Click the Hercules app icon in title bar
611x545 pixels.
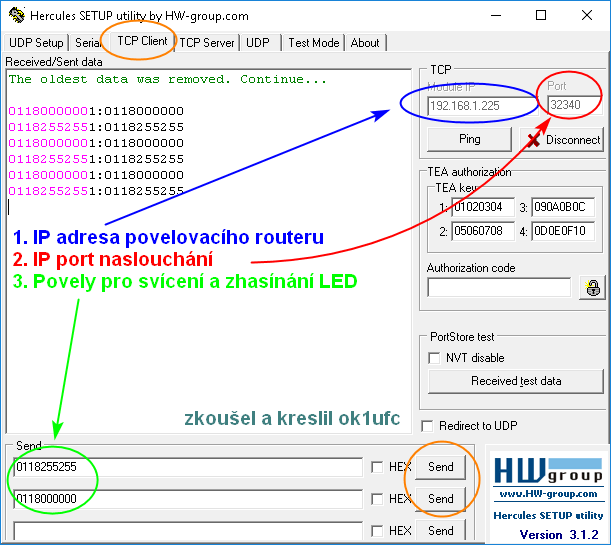pos(13,15)
